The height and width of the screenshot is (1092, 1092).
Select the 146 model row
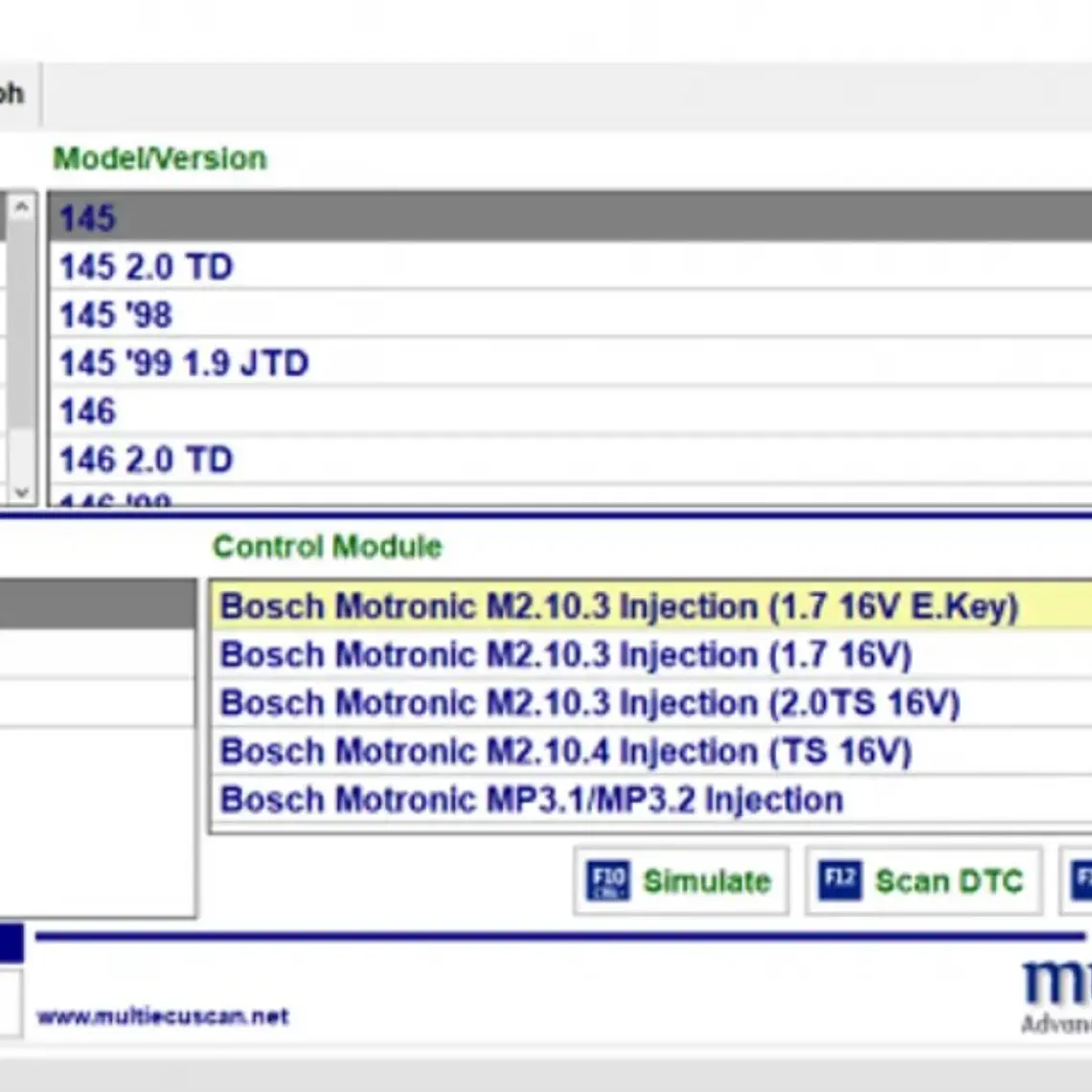coord(571,411)
